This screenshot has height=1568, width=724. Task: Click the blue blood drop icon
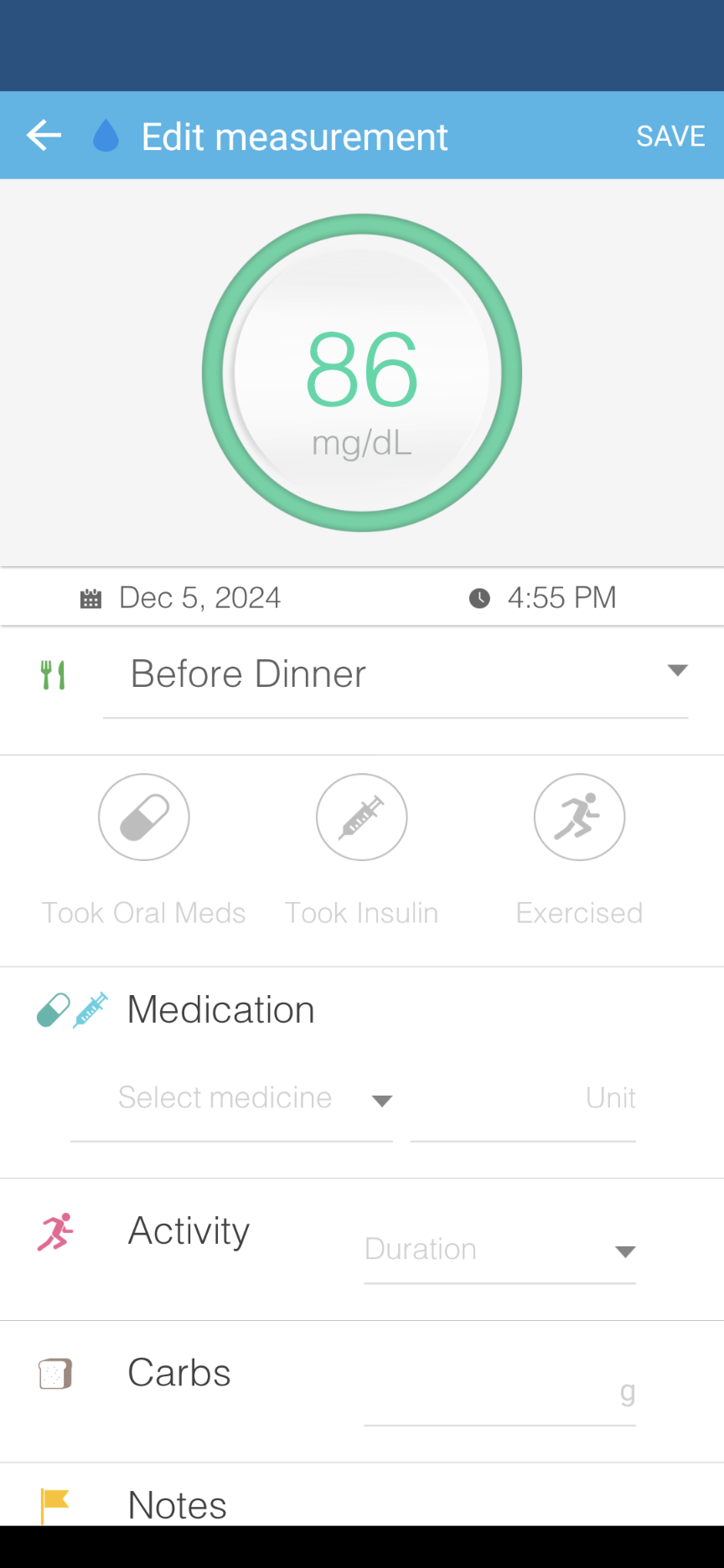coord(106,136)
